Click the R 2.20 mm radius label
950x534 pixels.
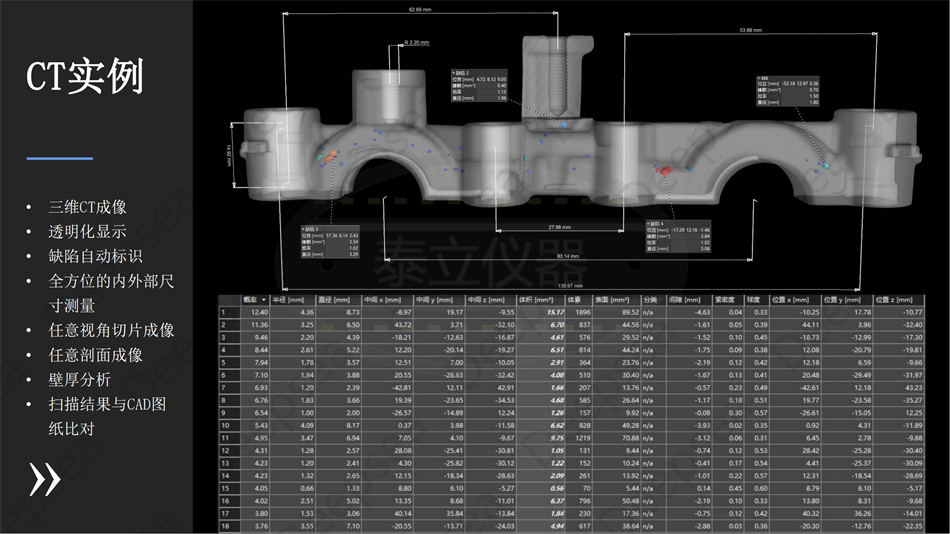point(416,43)
